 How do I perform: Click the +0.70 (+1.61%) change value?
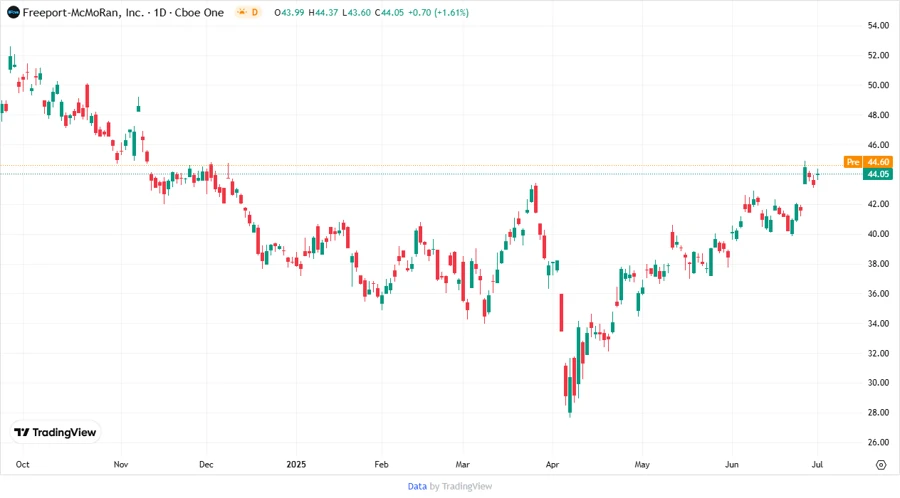[439, 12]
